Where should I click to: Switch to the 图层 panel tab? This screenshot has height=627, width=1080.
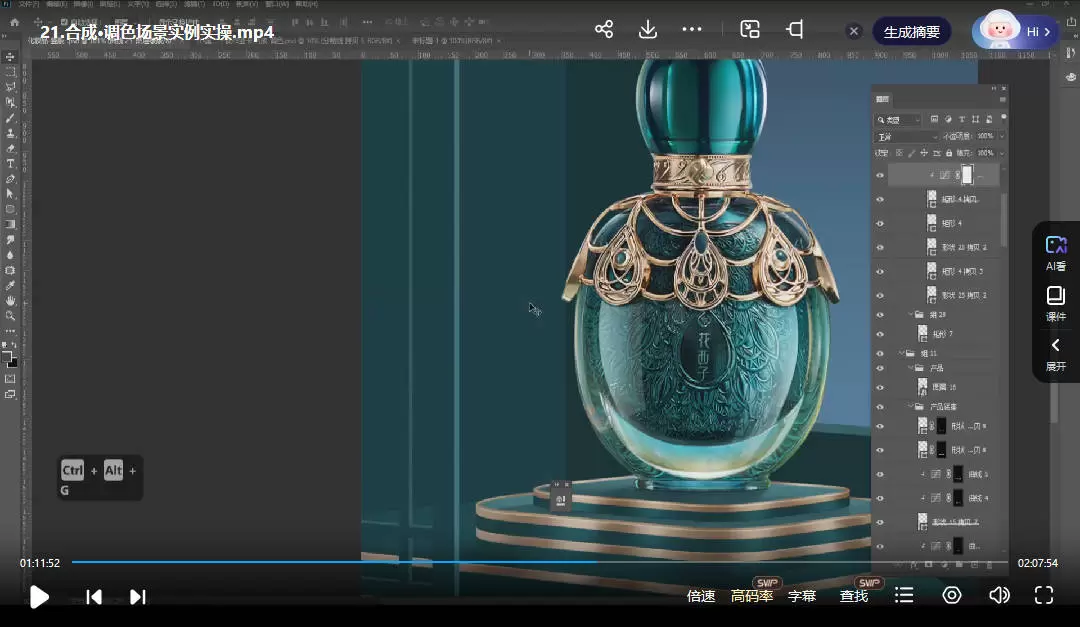click(882, 99)
